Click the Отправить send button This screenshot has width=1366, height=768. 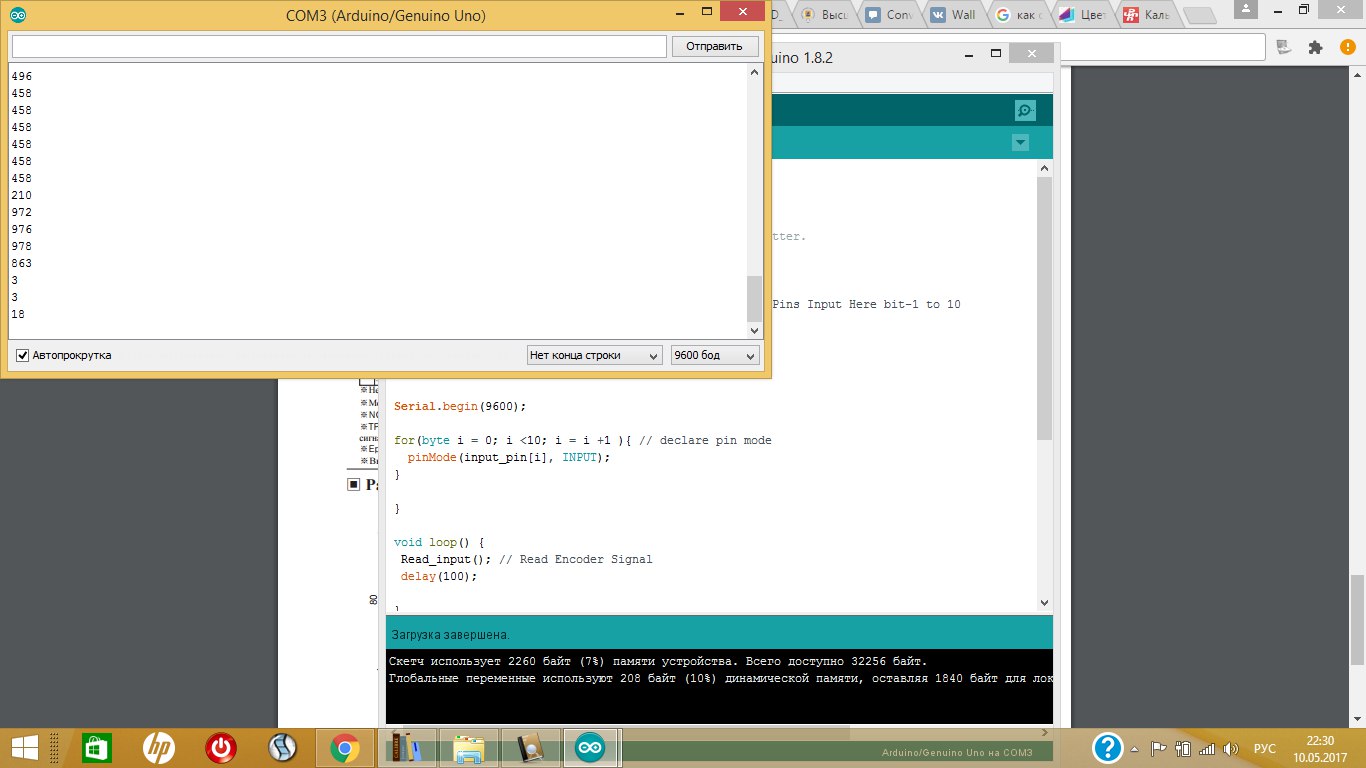tap(715, 46)
